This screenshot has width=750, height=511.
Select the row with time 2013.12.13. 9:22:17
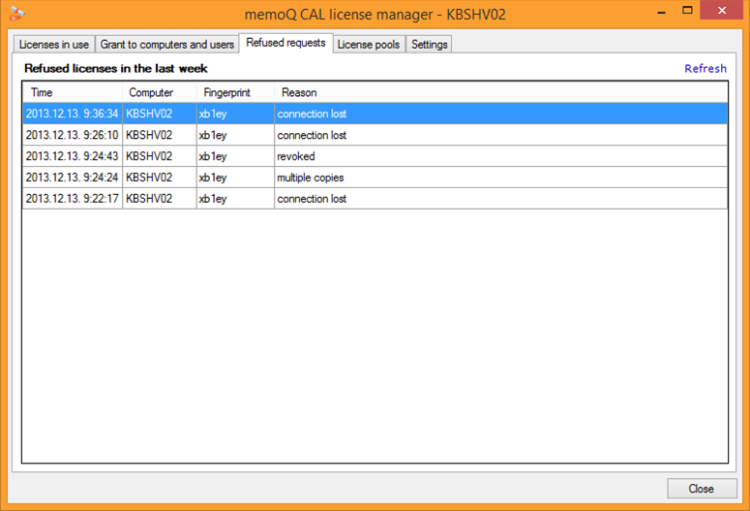[x=375, y=199]
